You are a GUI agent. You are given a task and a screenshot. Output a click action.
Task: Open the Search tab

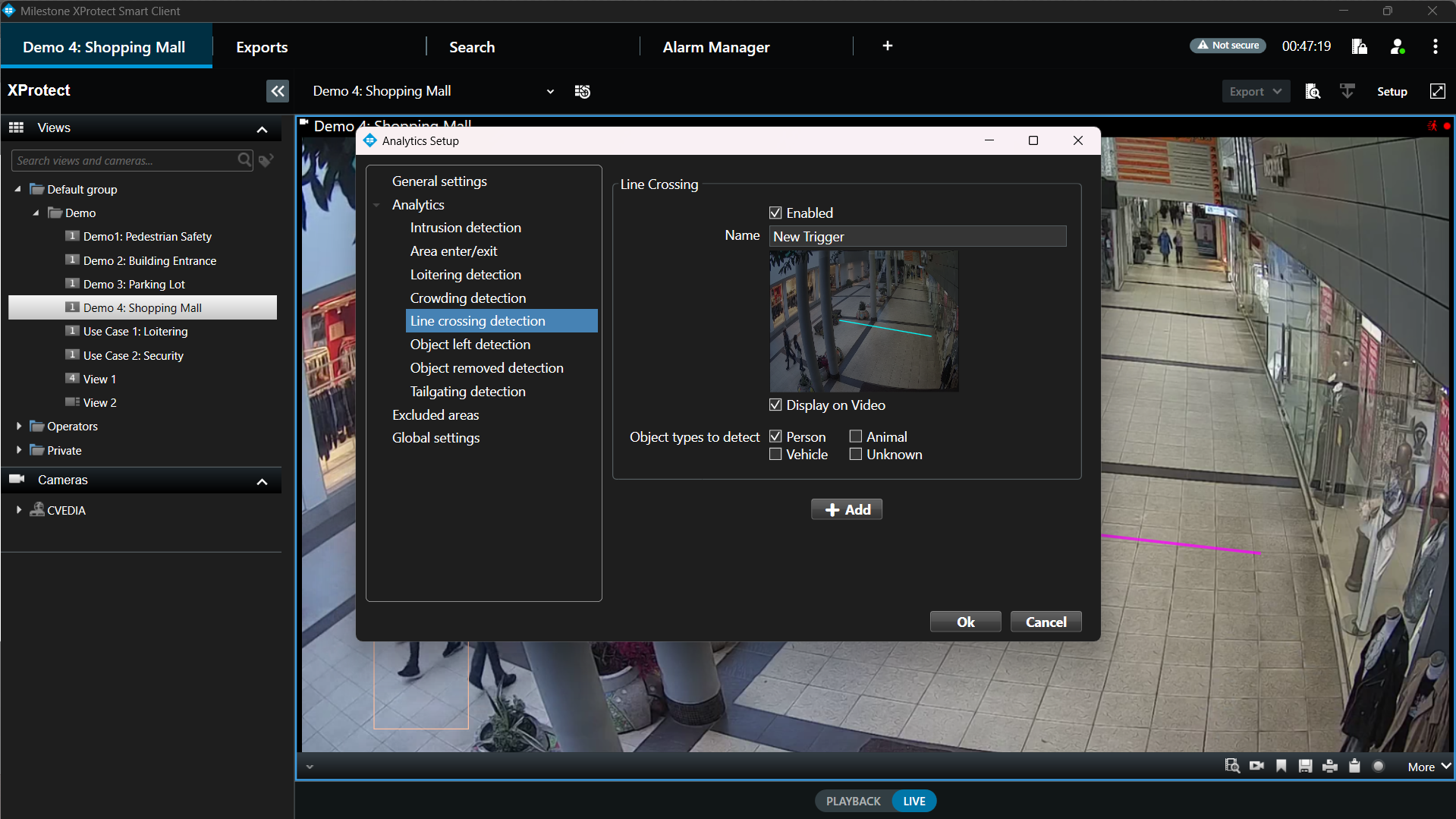[472, 47]
